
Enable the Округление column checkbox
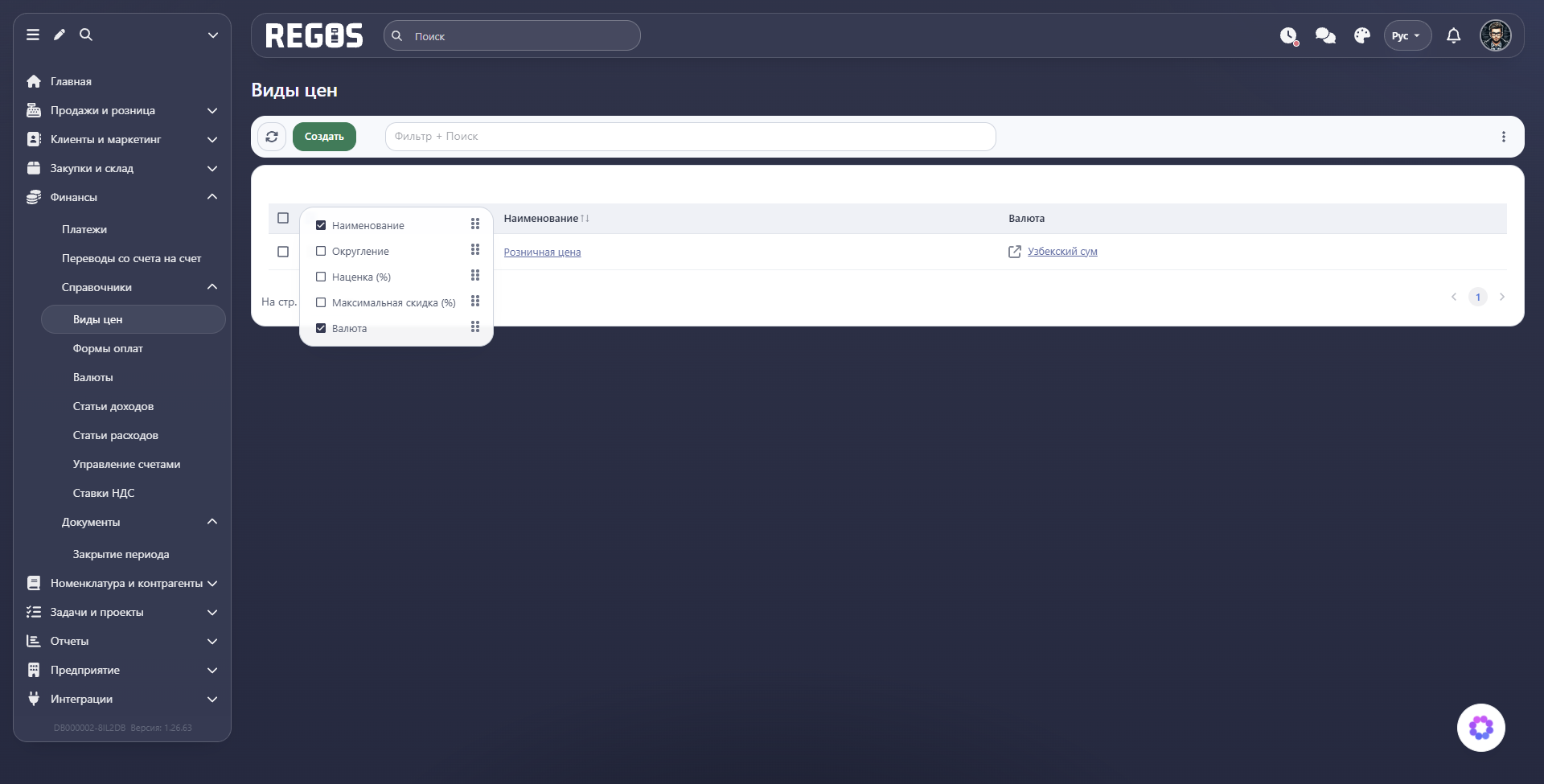pyautogui.click(x=321, y=251)
